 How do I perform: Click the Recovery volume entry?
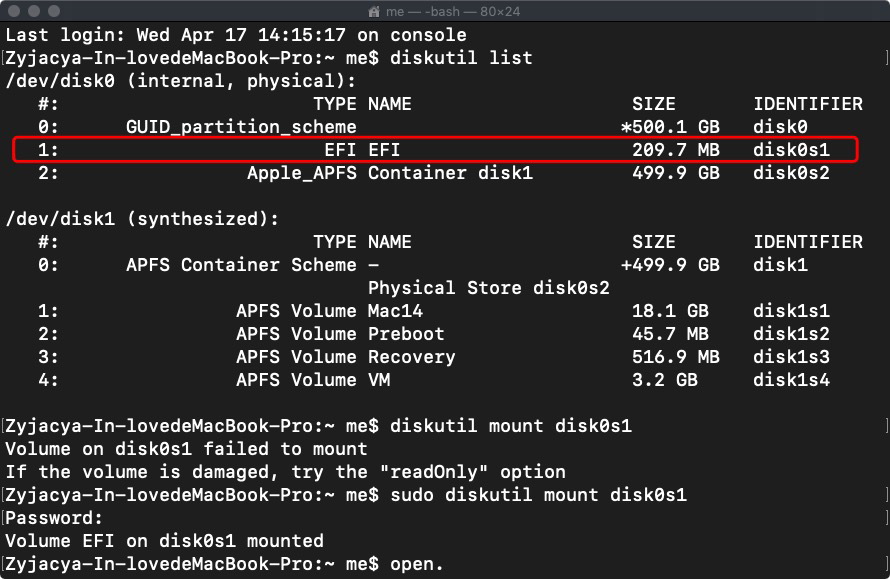[411, 357]
